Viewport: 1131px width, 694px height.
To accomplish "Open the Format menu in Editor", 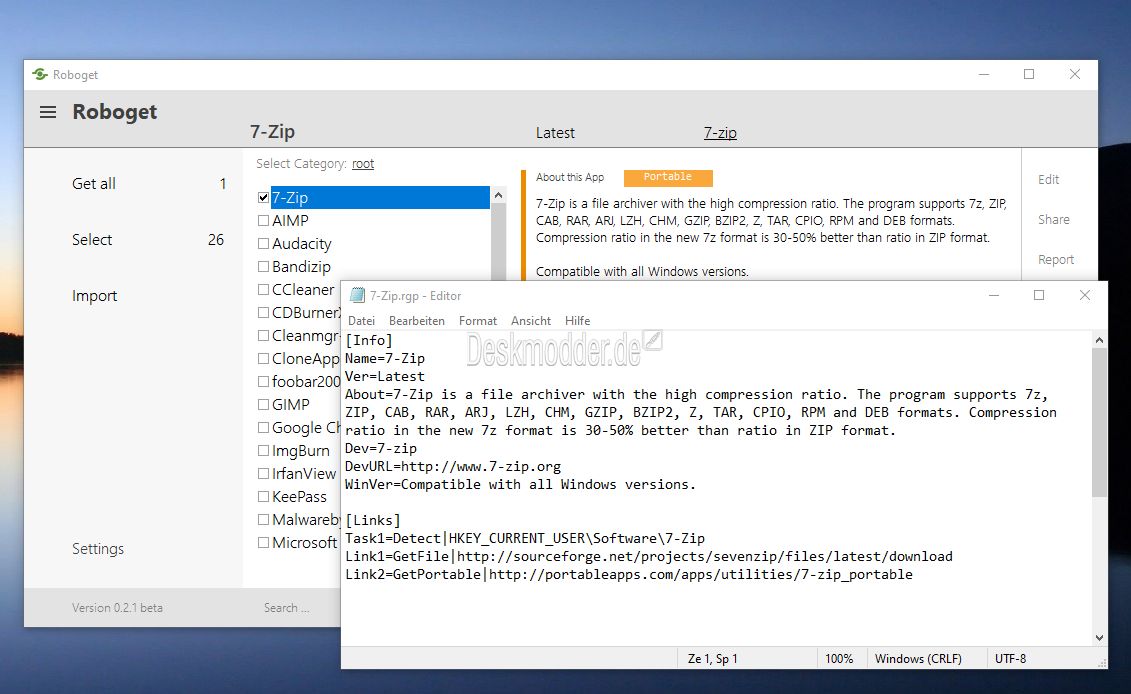I will coord(478,321).
